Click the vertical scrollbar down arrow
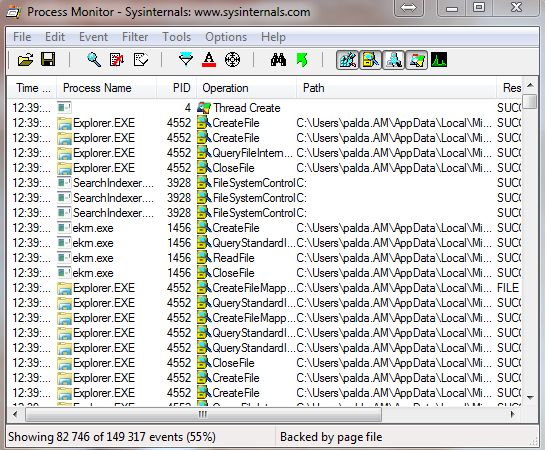 tap(530, 398)
